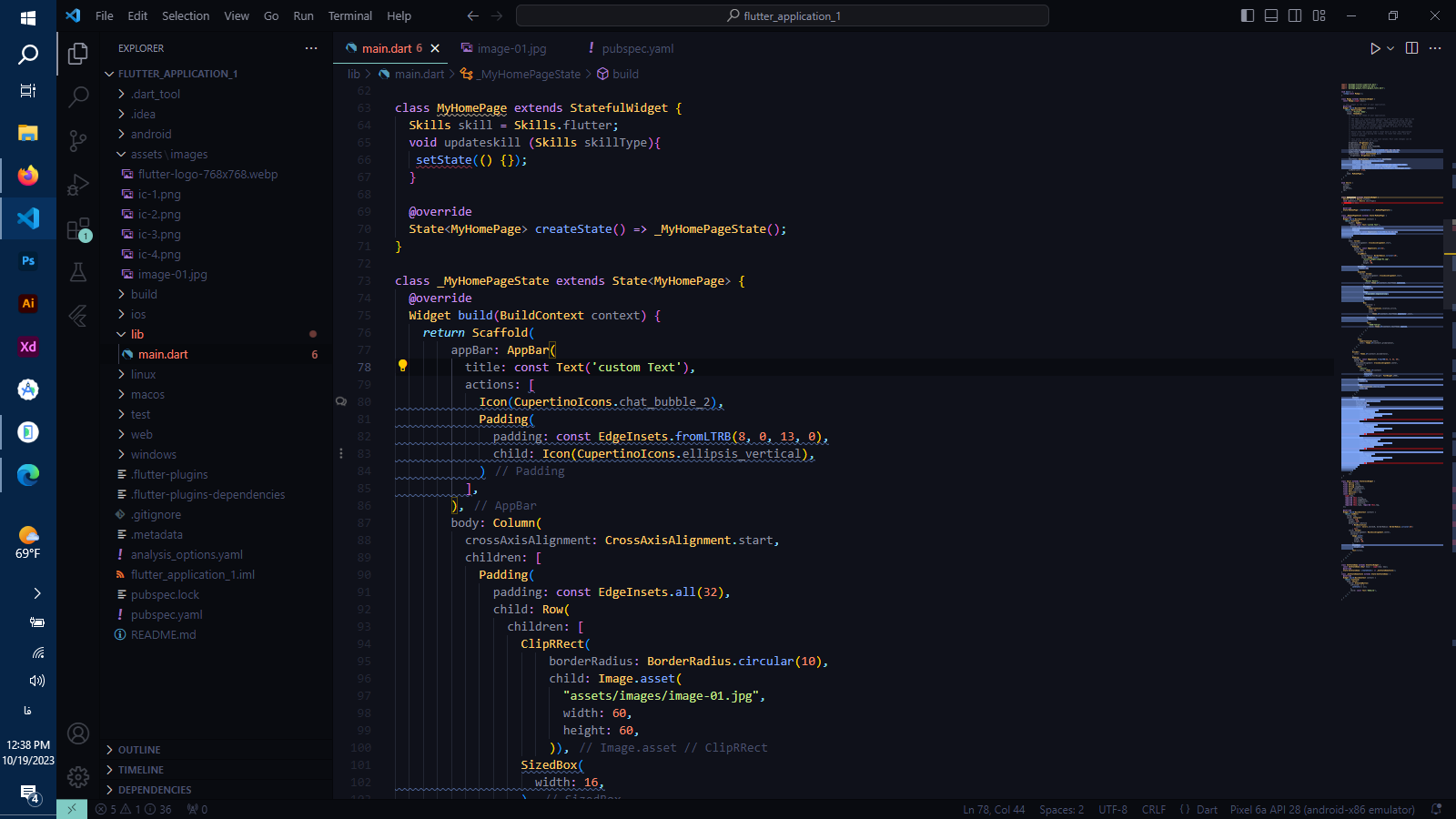Open Explorer Views and More Actions menu
The height and width of the screenshot is (819, 1456).
[311, 48]
